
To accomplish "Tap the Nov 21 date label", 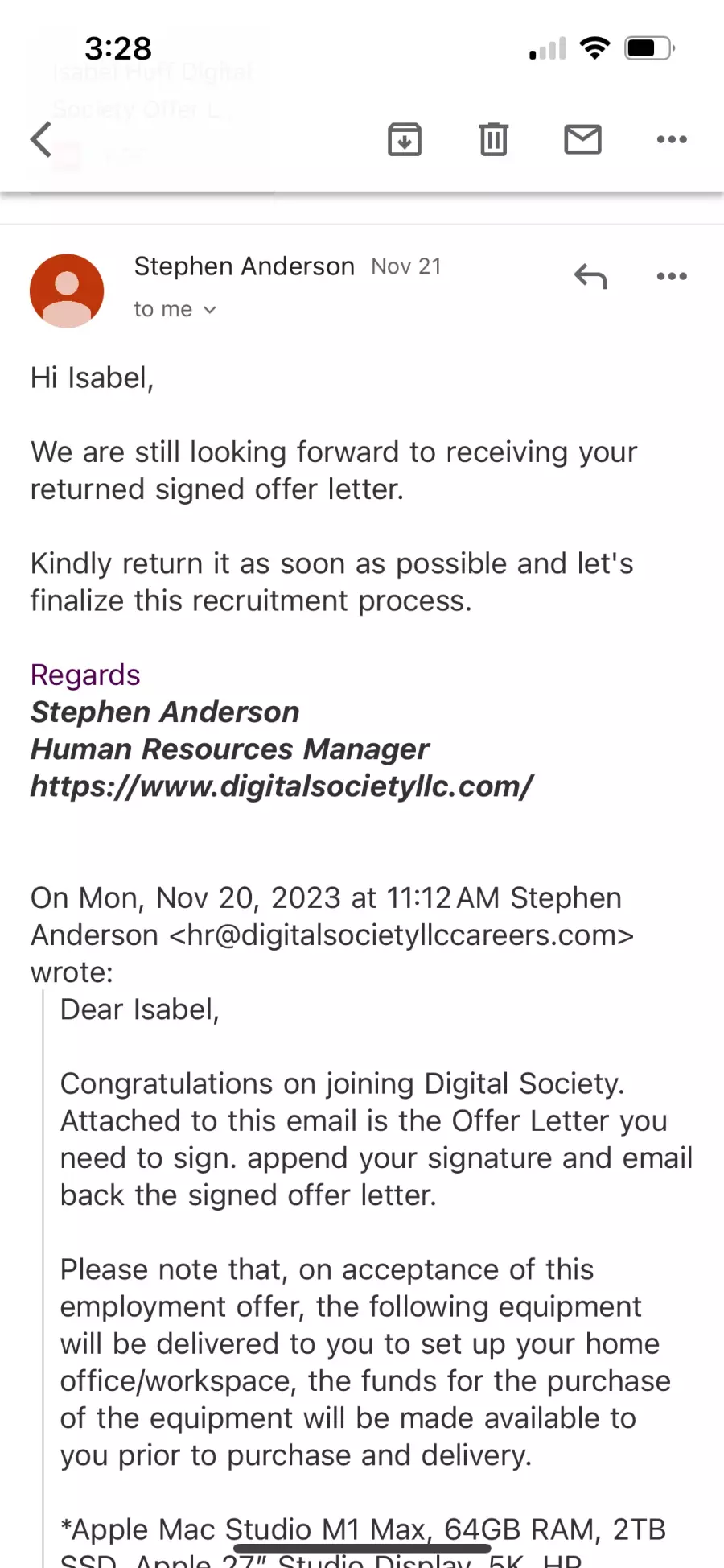I will [x=406, y=266].
